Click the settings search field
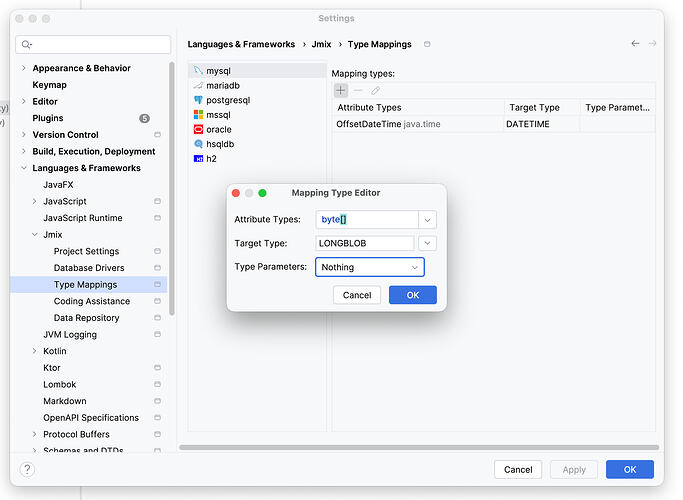The image size is (683, 500). pos(93,44)
